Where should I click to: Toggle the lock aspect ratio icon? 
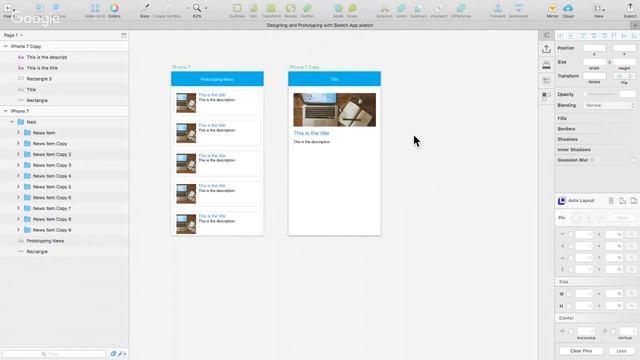[609, 62]
